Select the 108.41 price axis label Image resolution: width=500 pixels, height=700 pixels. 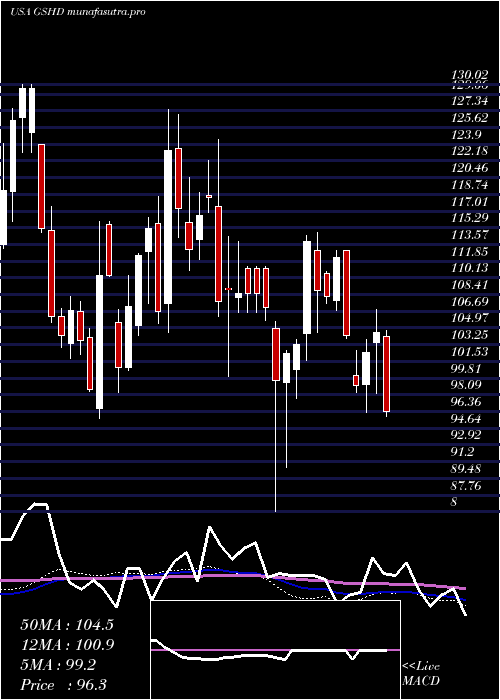[469, 285]
